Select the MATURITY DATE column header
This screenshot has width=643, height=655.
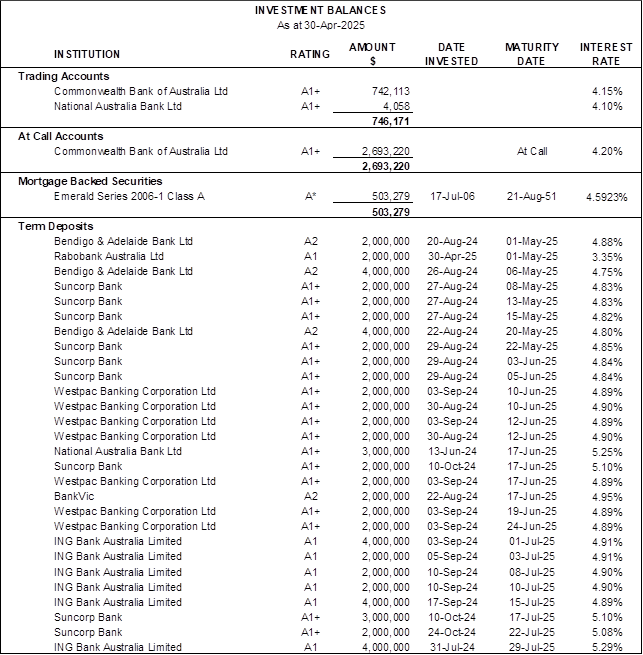coord(532,54)
